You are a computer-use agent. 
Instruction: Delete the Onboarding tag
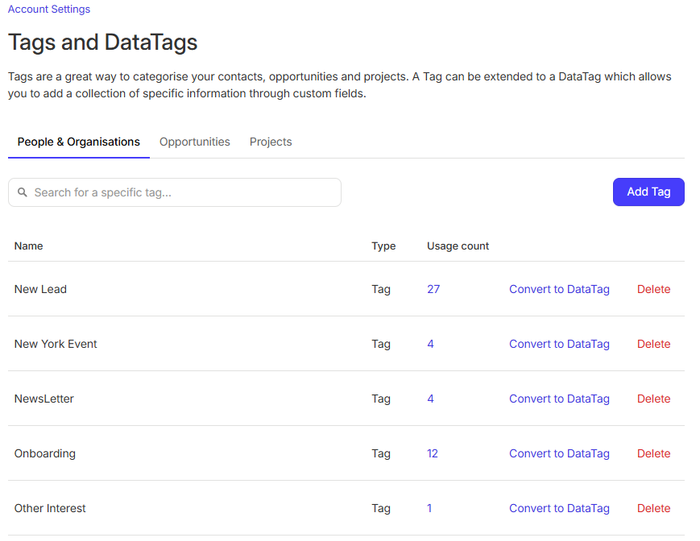(x=654, y=454)
